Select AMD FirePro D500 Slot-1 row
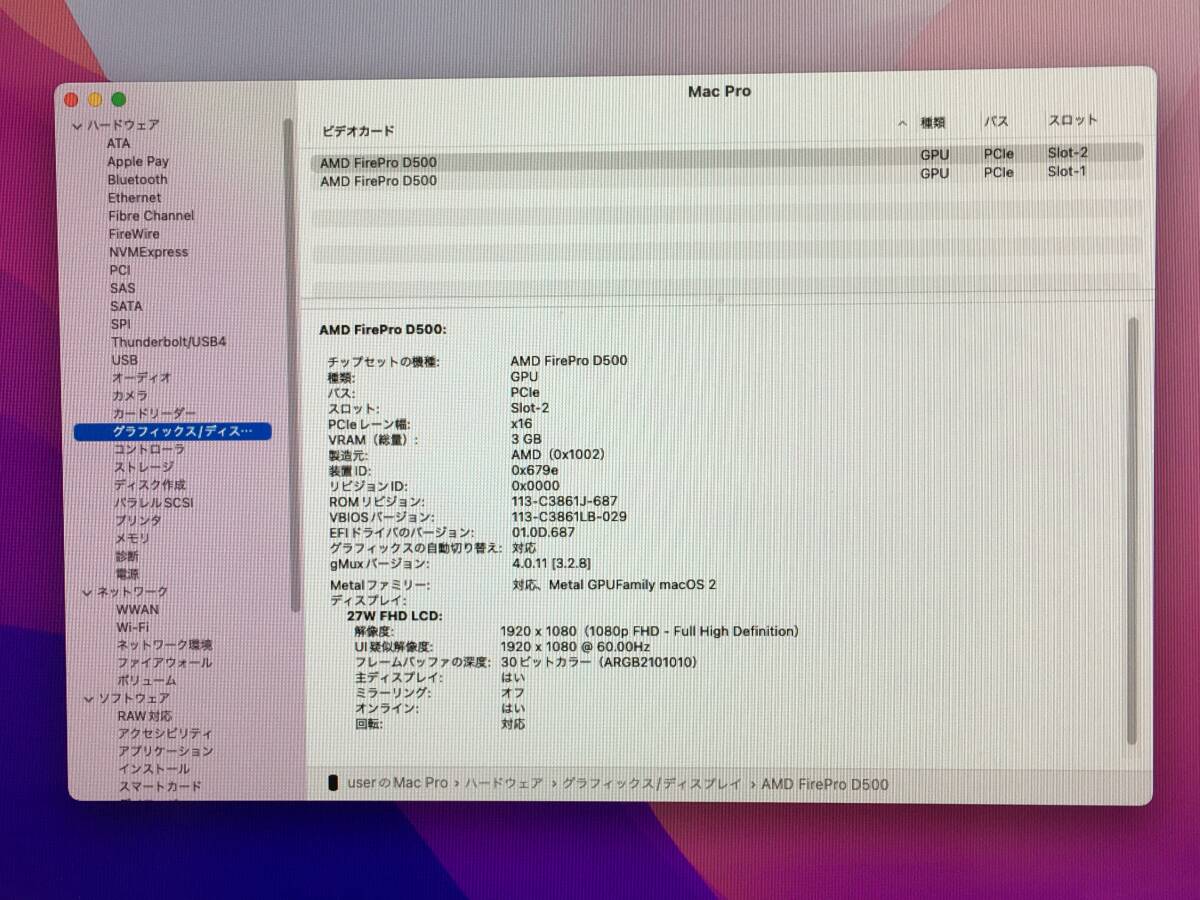The image size is (1200, 900). point(727,177)
